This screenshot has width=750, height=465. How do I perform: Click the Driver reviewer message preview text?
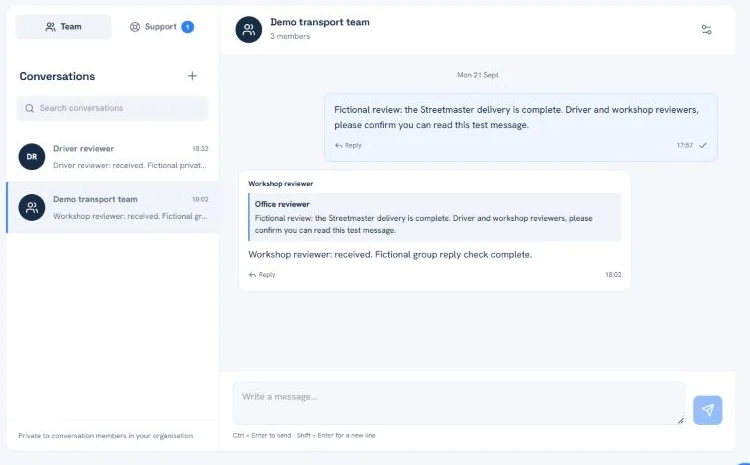130,166
